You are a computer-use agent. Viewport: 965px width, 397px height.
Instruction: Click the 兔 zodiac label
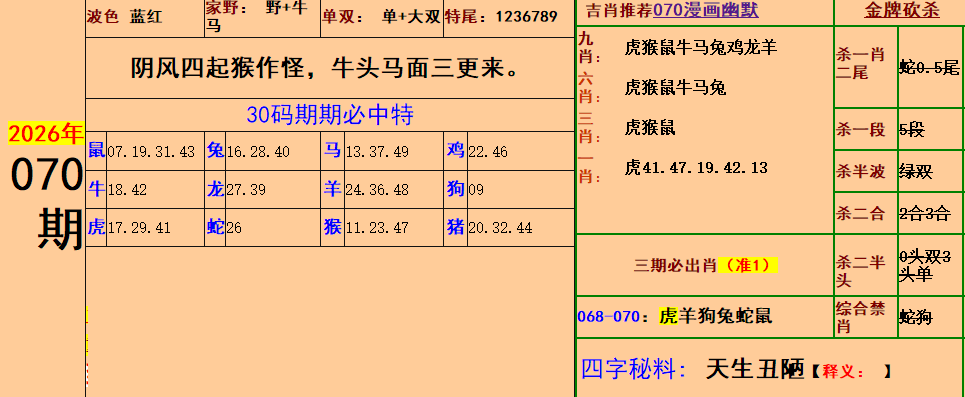[215, 150]
